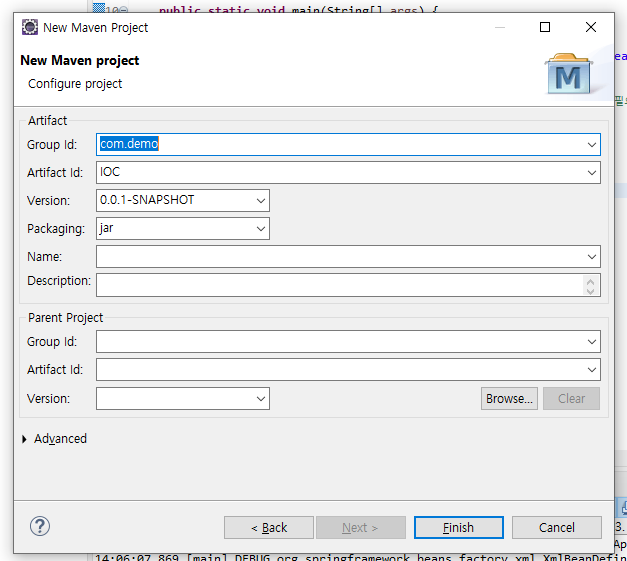Click the disabled Clear button
Screen dimensions: 627x561
(571, 398)
